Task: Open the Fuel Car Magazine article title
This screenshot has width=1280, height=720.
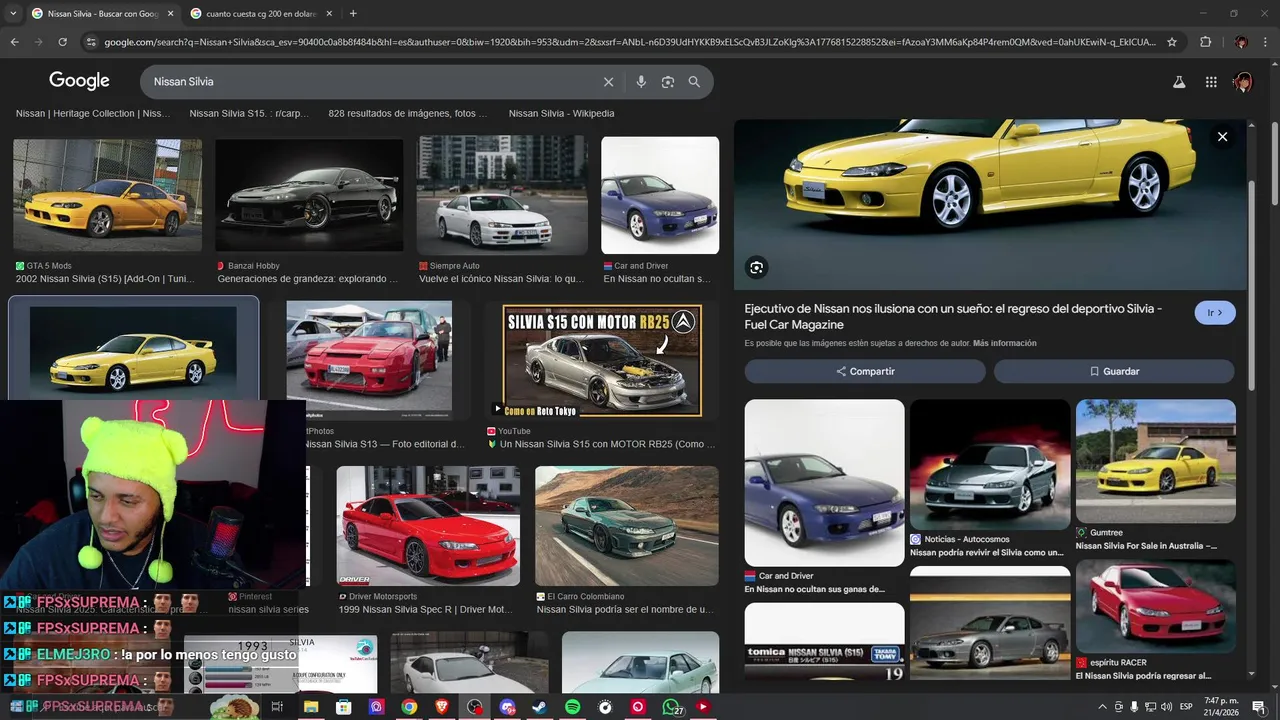Action: click(953, 317)
